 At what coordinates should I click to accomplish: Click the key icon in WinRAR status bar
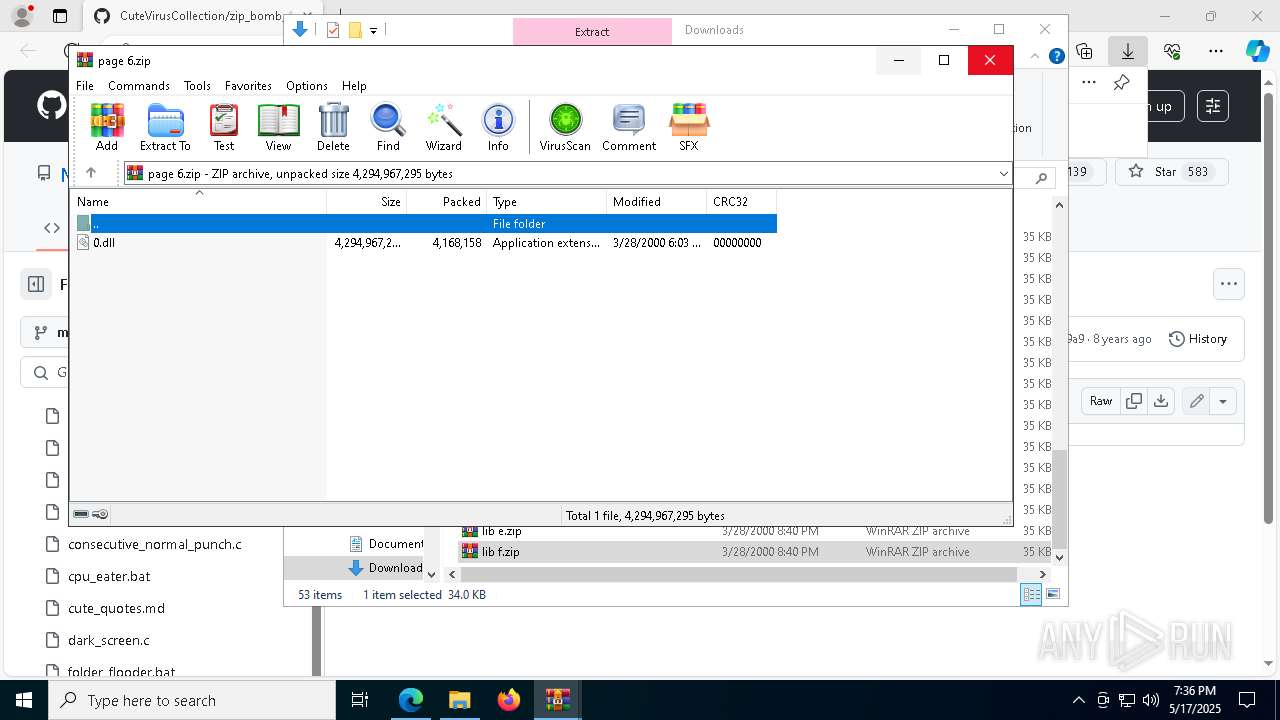(x=100, y=515)
